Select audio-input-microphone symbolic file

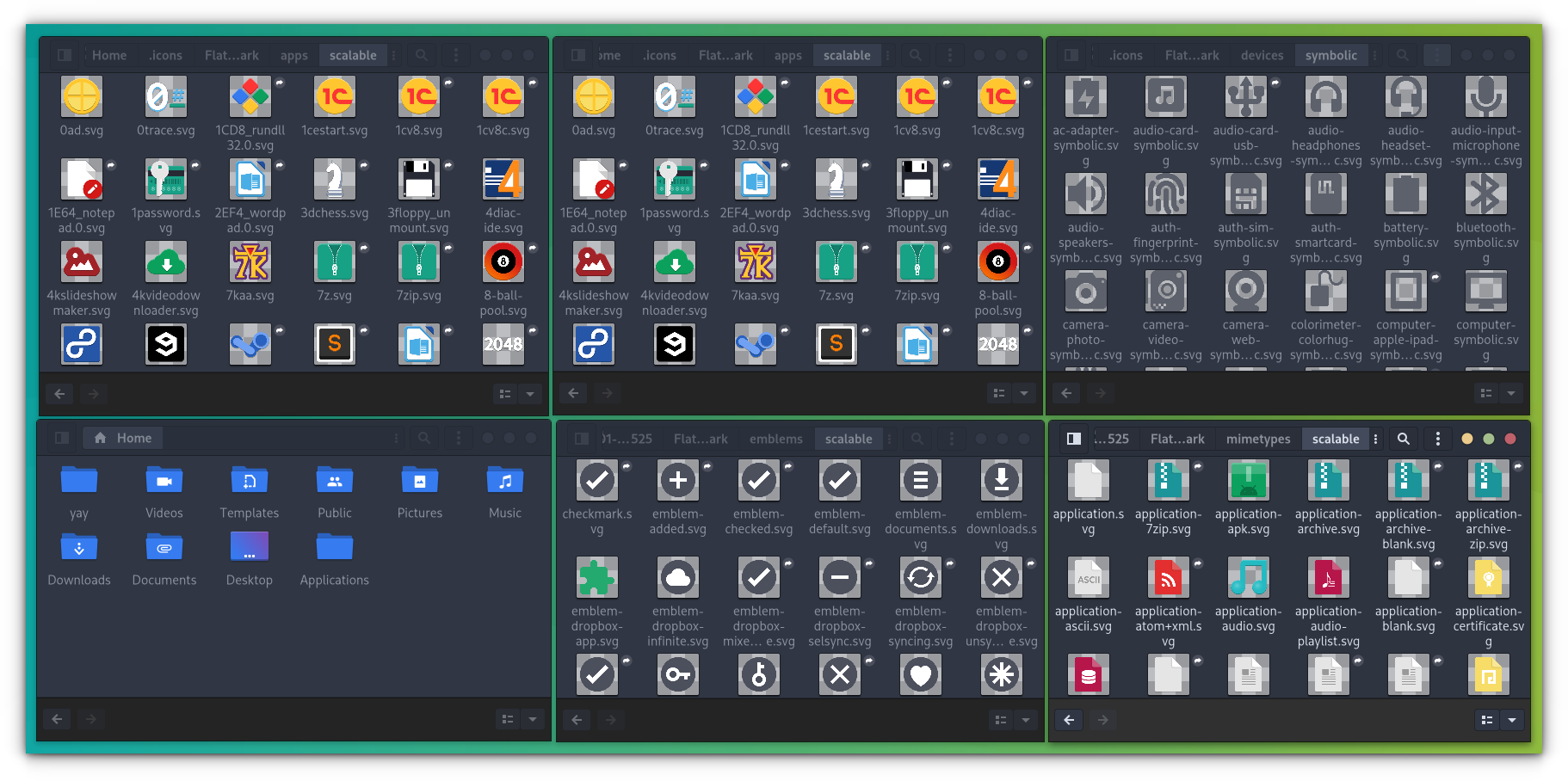(1485, 97)
